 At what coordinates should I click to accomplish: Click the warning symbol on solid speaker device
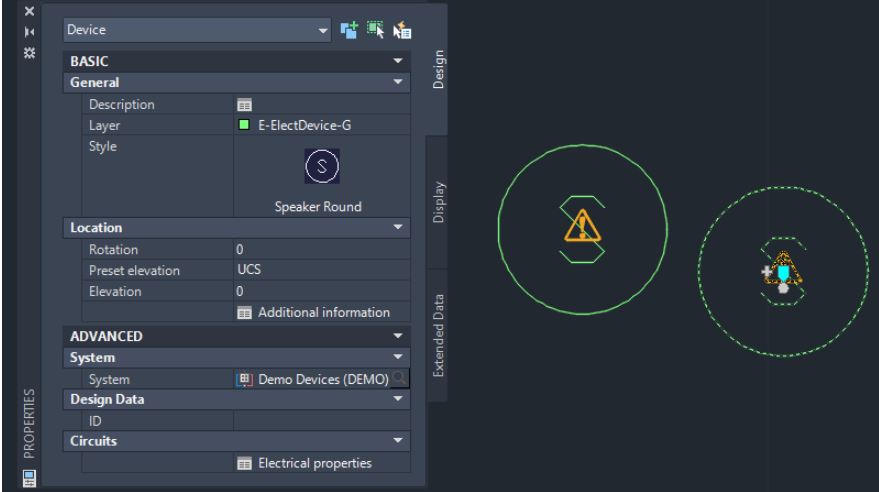582,226
